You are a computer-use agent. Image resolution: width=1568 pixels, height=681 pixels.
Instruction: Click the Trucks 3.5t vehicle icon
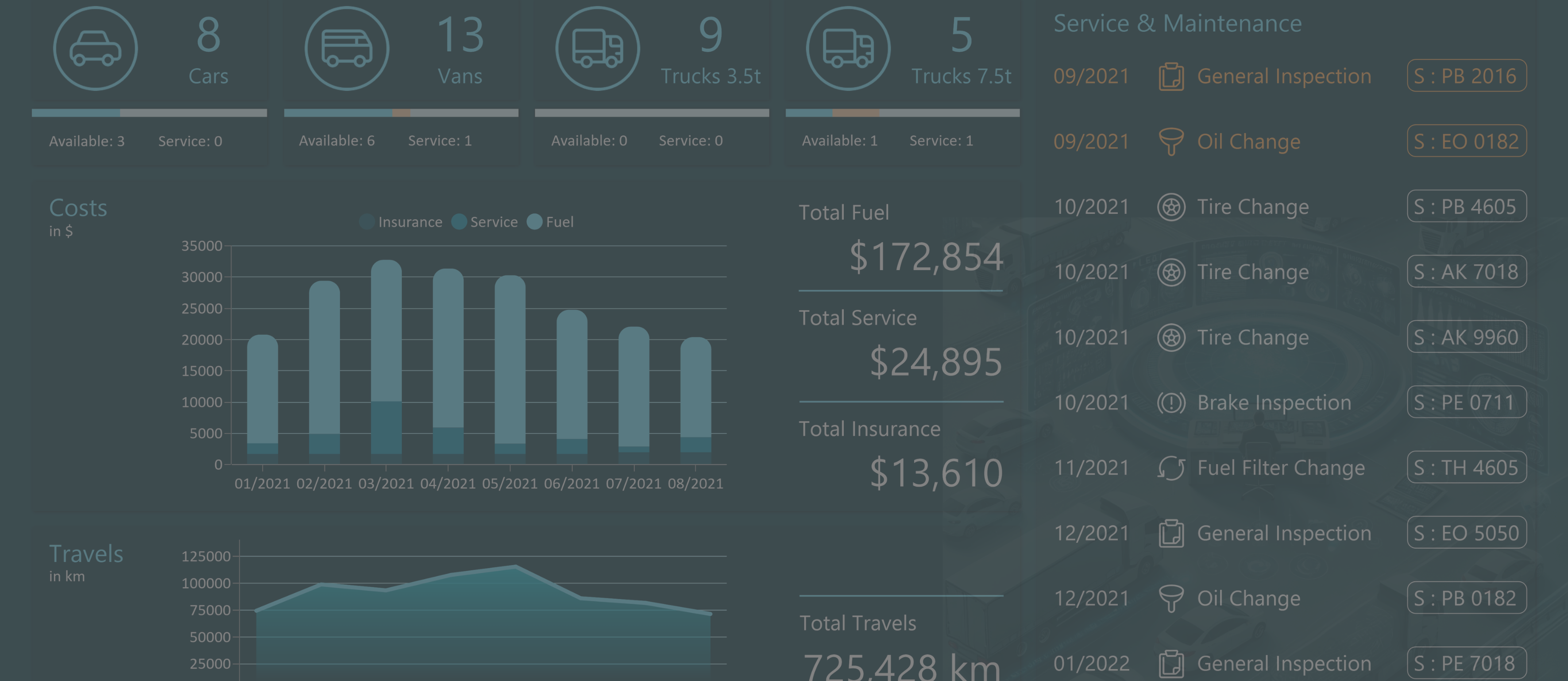pos(597,49)
